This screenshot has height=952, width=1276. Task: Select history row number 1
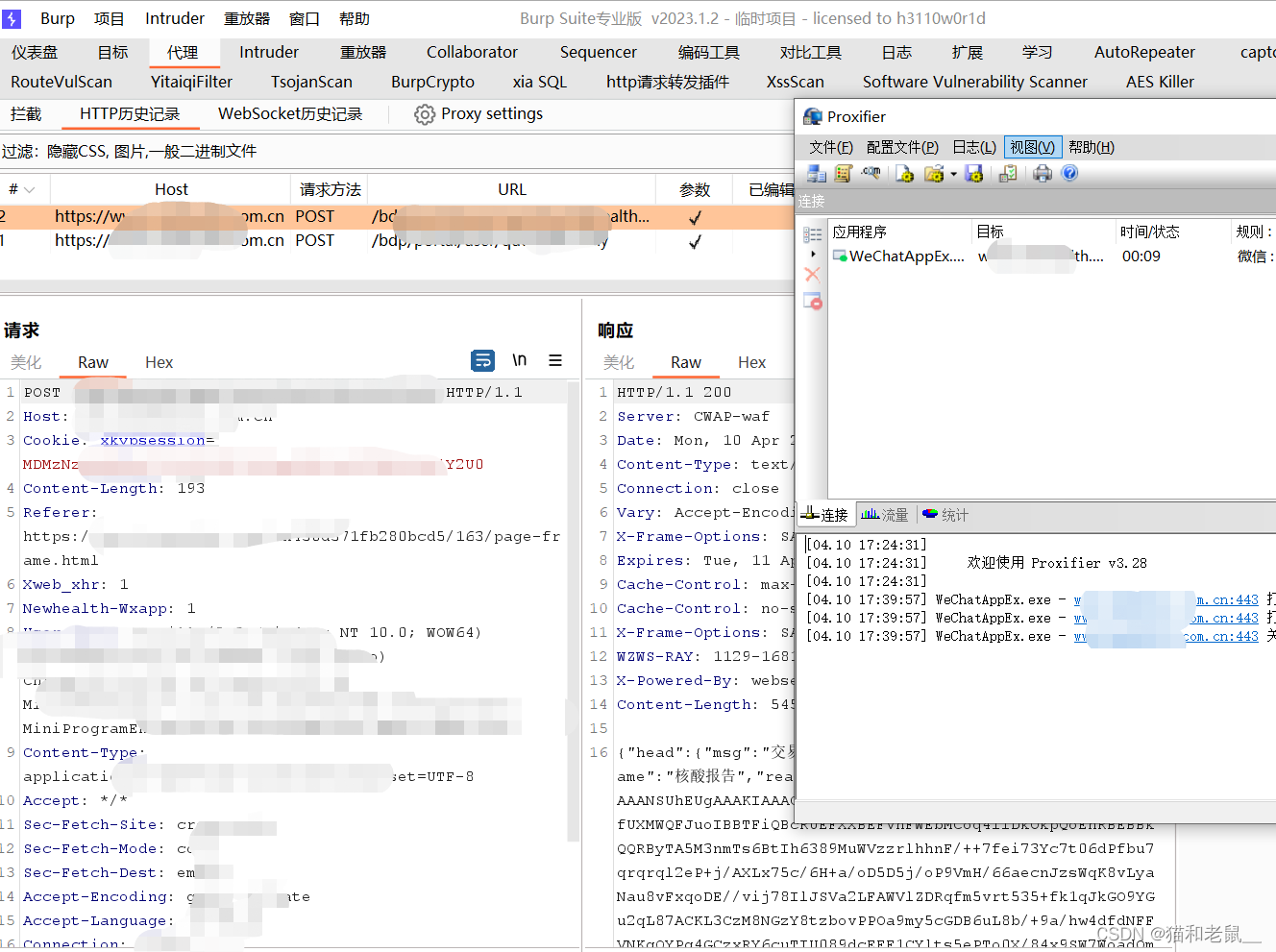click(396, 240)
